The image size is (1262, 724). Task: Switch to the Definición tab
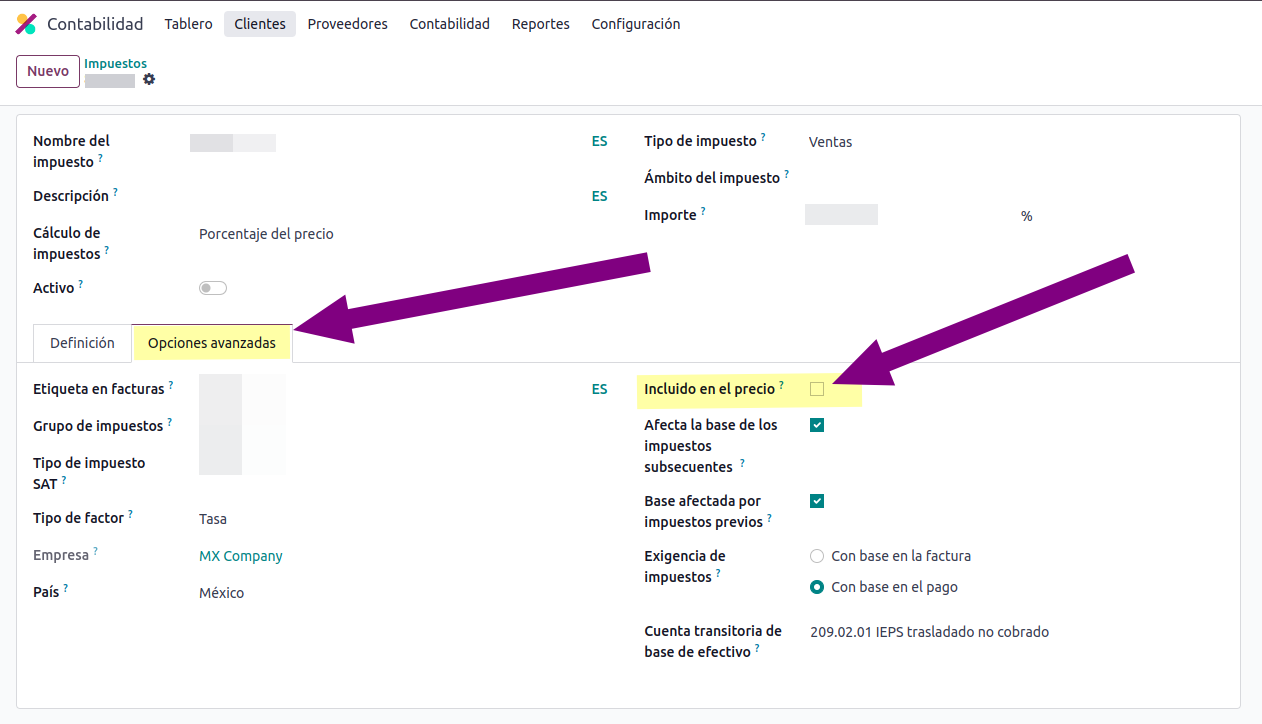click(x=82, y=343)
